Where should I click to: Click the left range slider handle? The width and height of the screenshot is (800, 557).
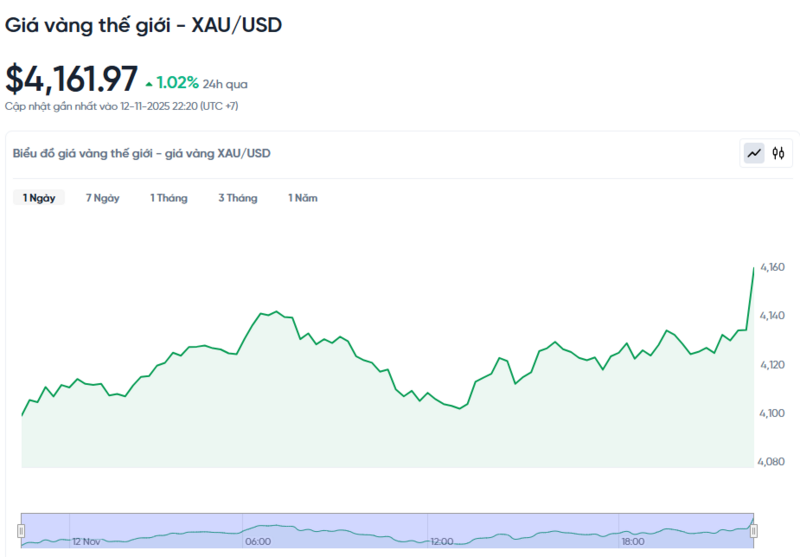(x=22, y=530)
